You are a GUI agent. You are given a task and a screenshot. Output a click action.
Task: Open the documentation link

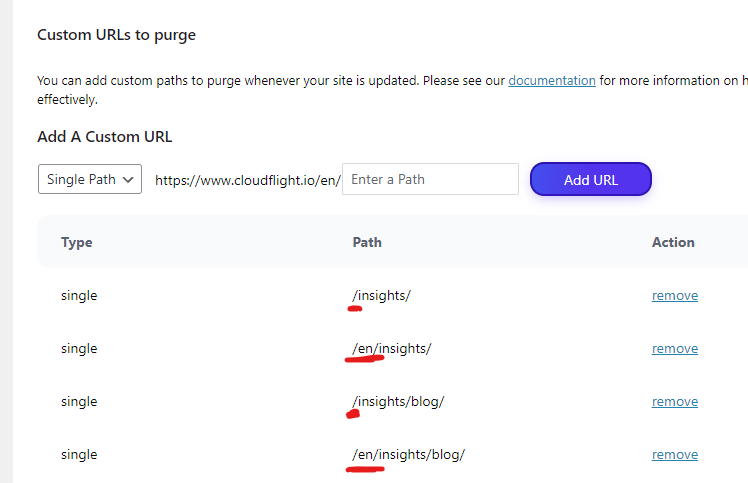point(552,80)
